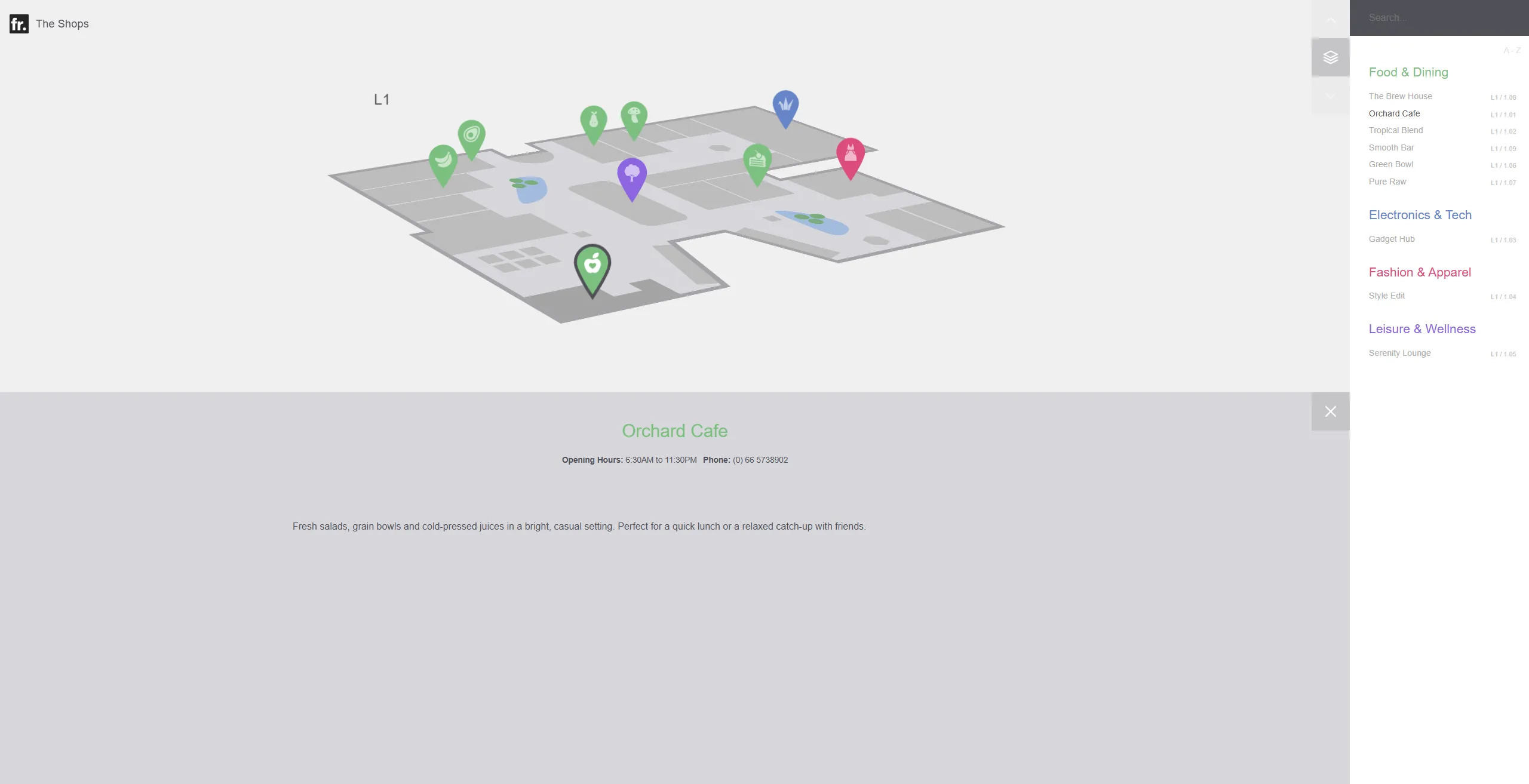Click the selected apple map pin
This screenshot has width=1529, height=784.
pyautogui.click(x=592, y=266)
